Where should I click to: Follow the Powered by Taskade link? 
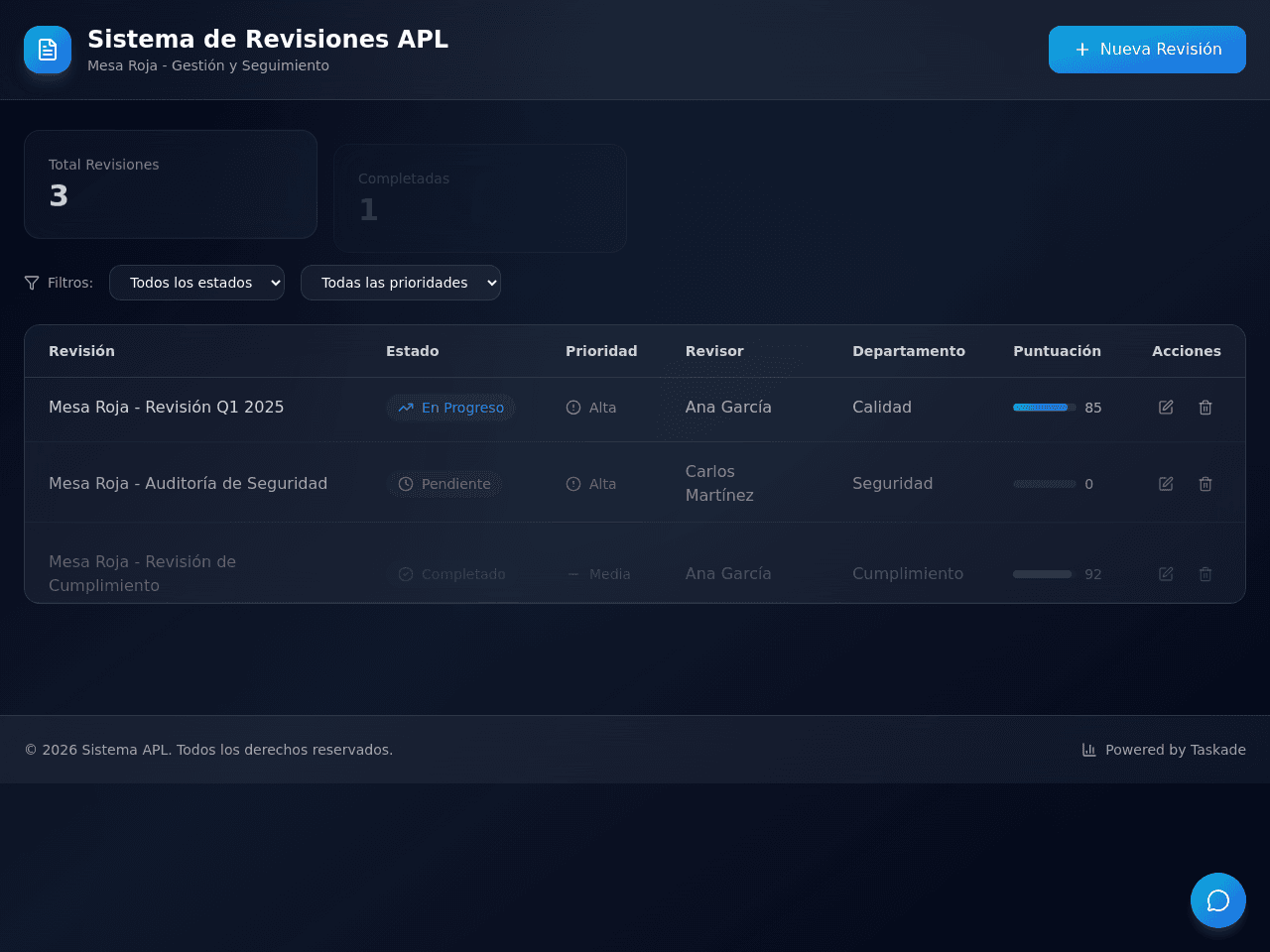[x=1164, y=750]
